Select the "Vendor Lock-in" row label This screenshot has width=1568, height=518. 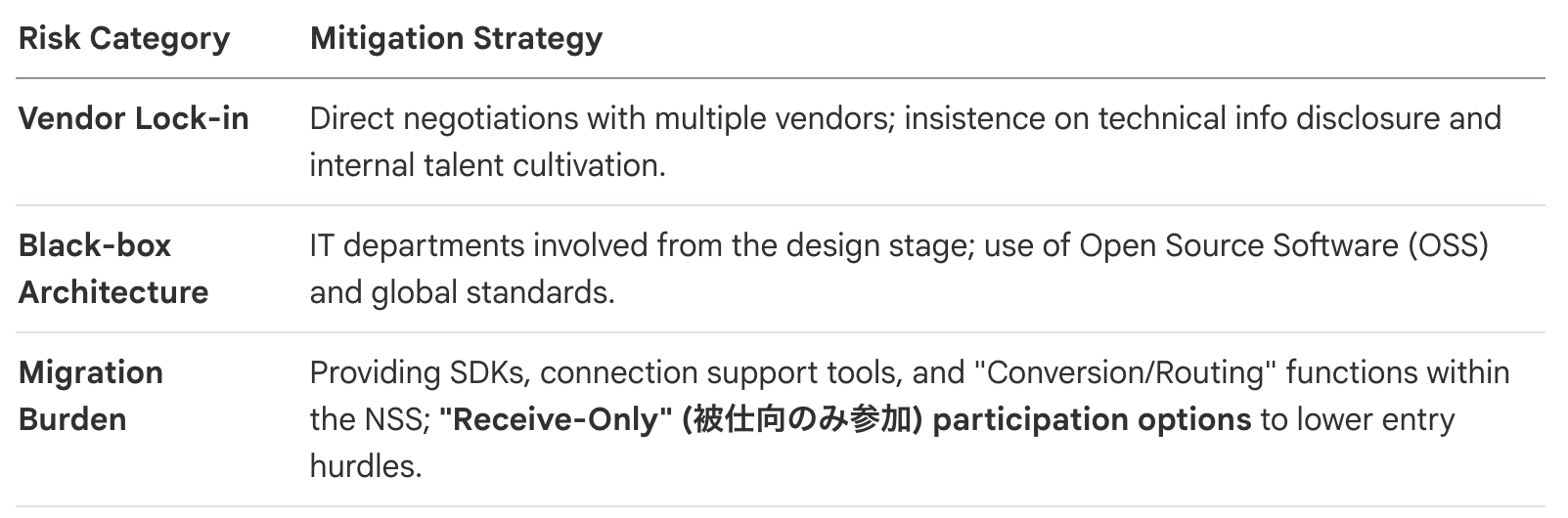pyautogui.click(x=134, y=118)
